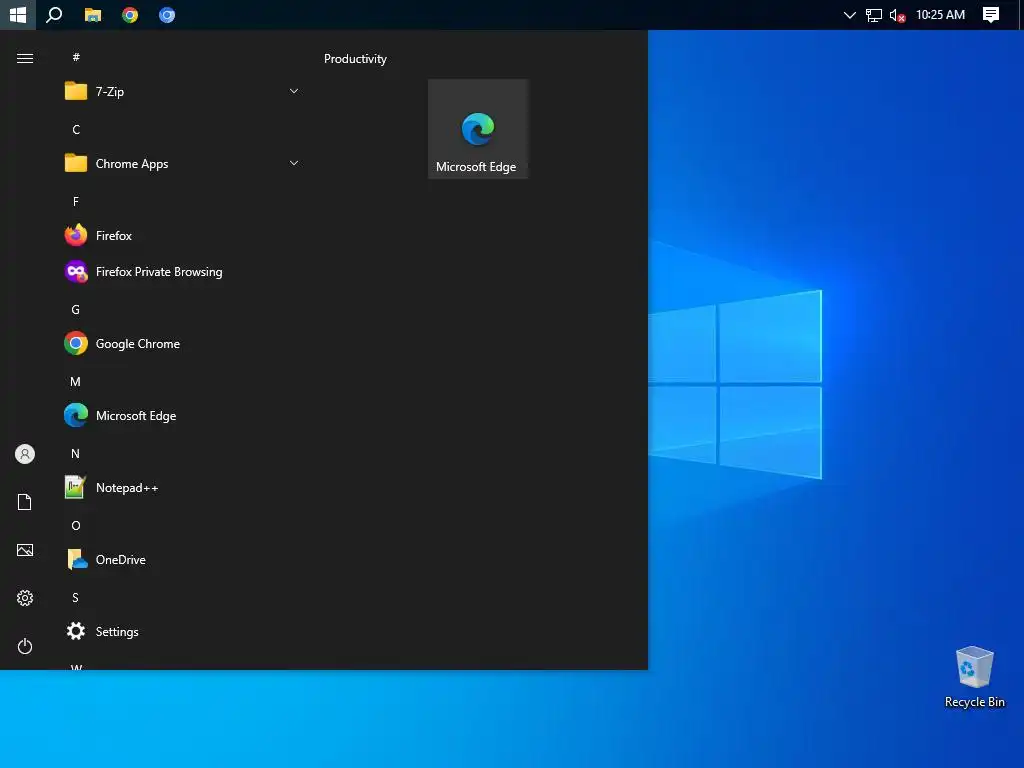Open the blue Chromium taskbar icon
This screenshot has height=768, width=1024.
coord(167,14)
